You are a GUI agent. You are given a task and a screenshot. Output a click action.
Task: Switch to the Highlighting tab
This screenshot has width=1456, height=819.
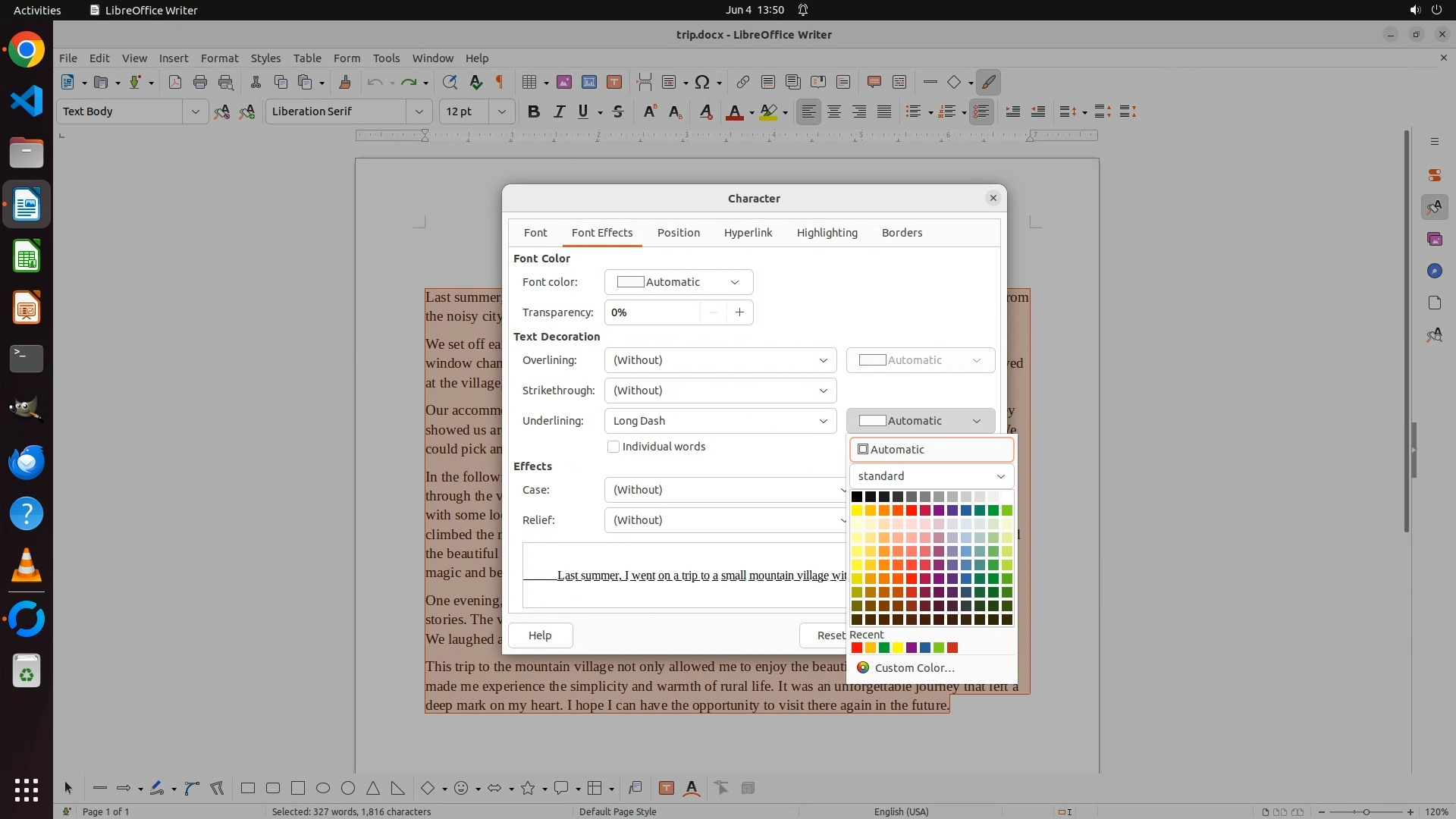(827, 233)
